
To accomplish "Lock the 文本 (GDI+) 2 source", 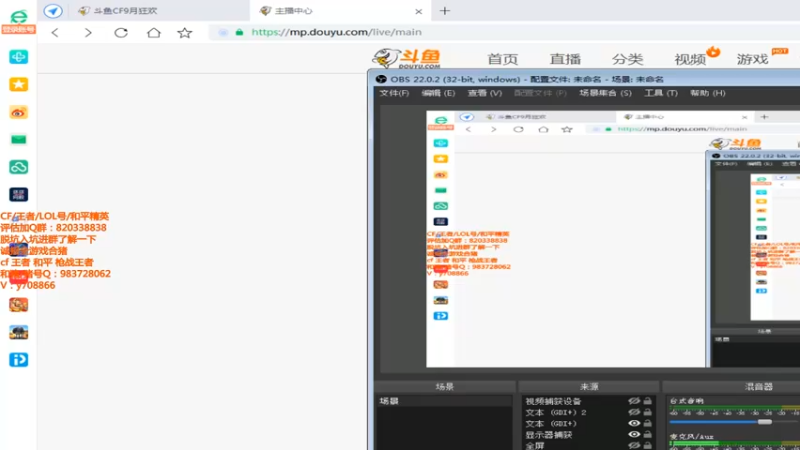I will pyautogui.click(x=647, y=412).
